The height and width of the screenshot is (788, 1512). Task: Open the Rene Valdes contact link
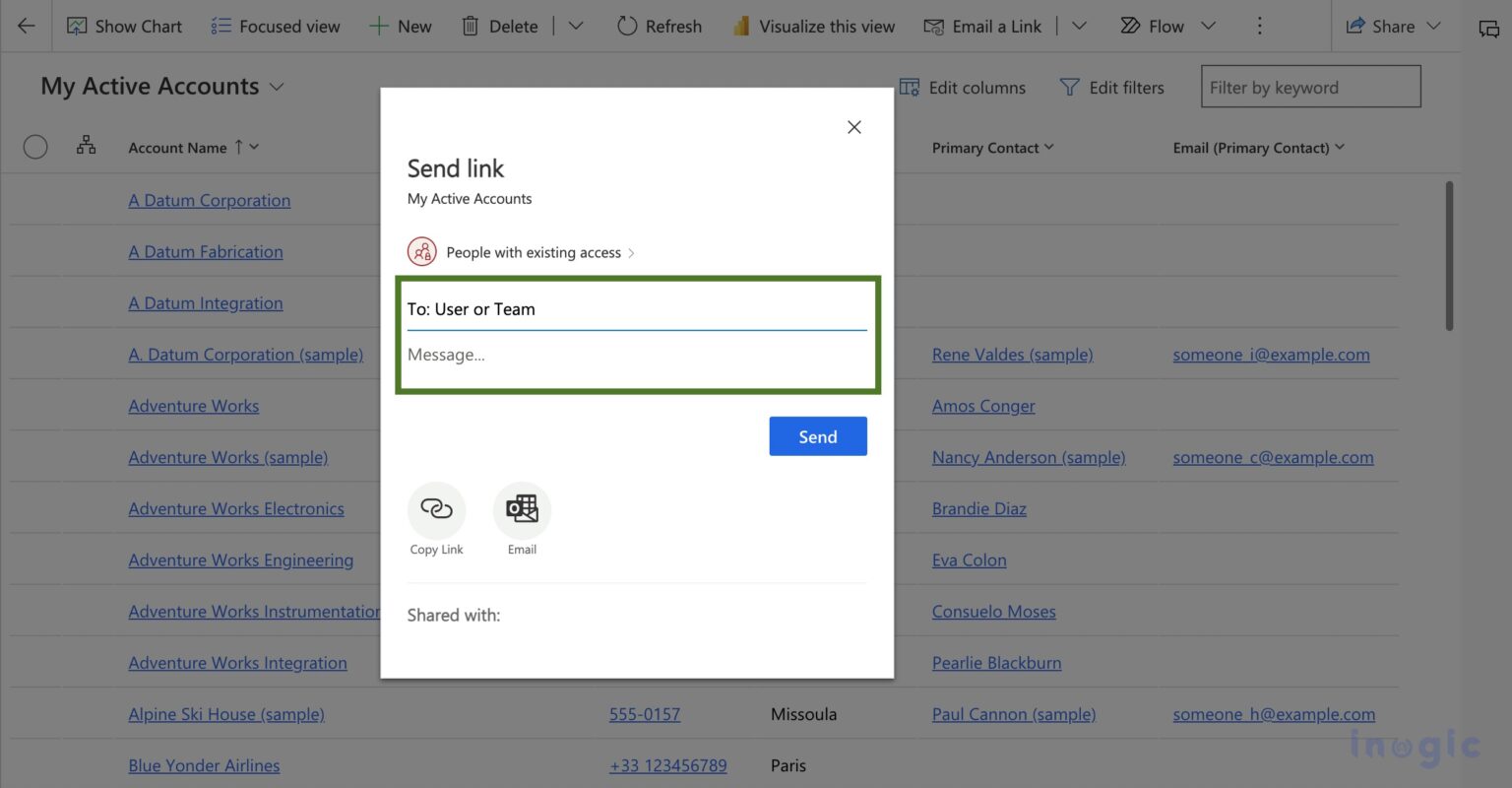click(x=1012, y=354)
